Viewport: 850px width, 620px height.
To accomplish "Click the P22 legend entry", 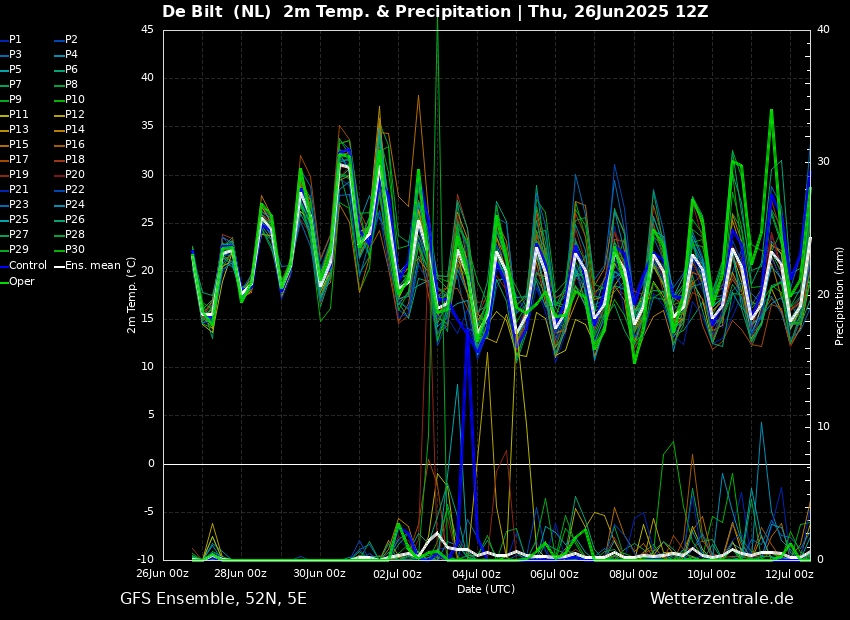I will [x=70, y=189].
